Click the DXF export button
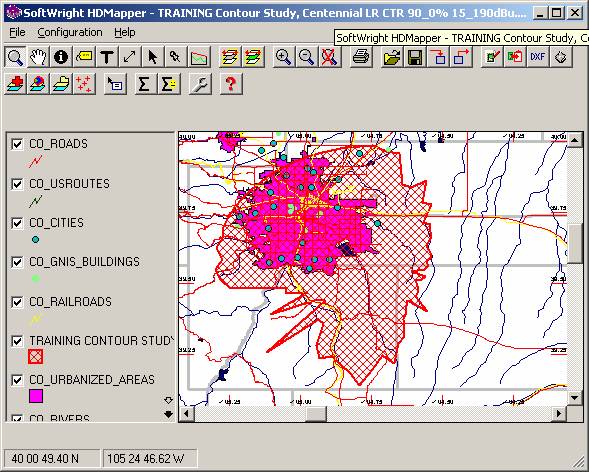The width and height of the screenshot is (589, 472). click(538, 57)
